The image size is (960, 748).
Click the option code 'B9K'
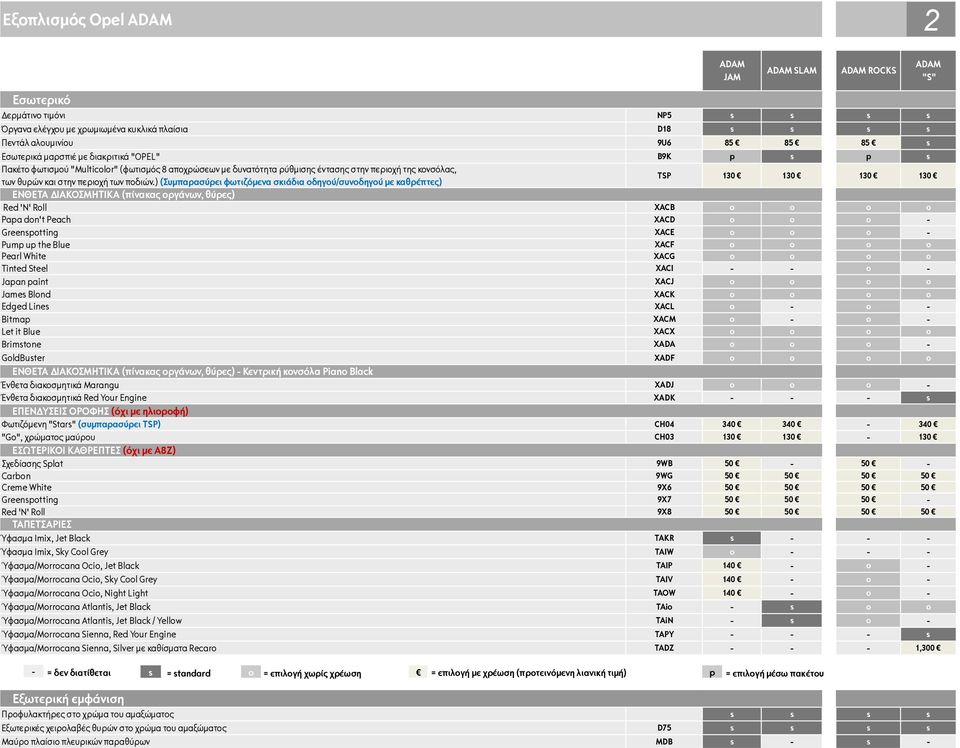point(664,156)
